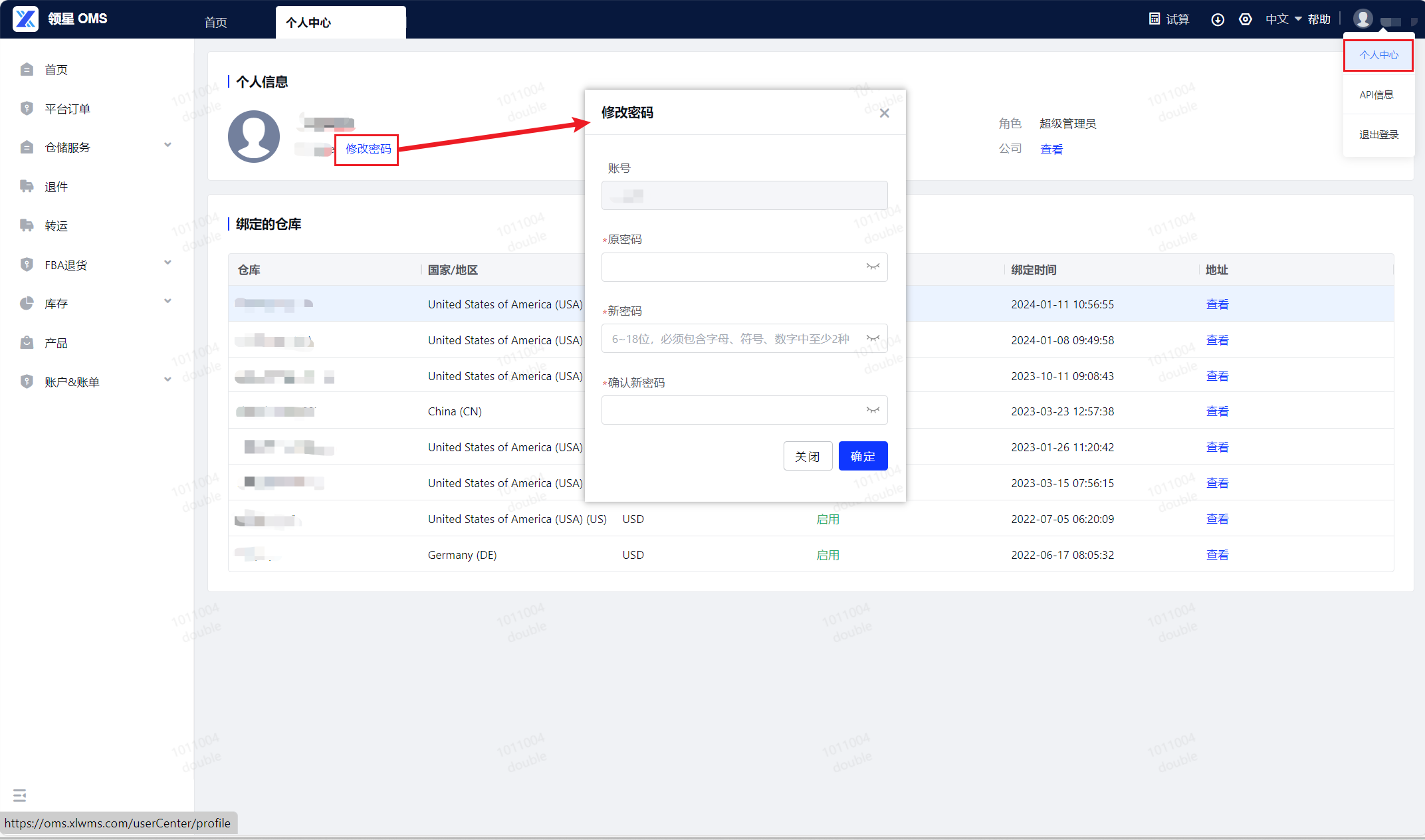Click the 产品 sidebar label

(56, 343)
